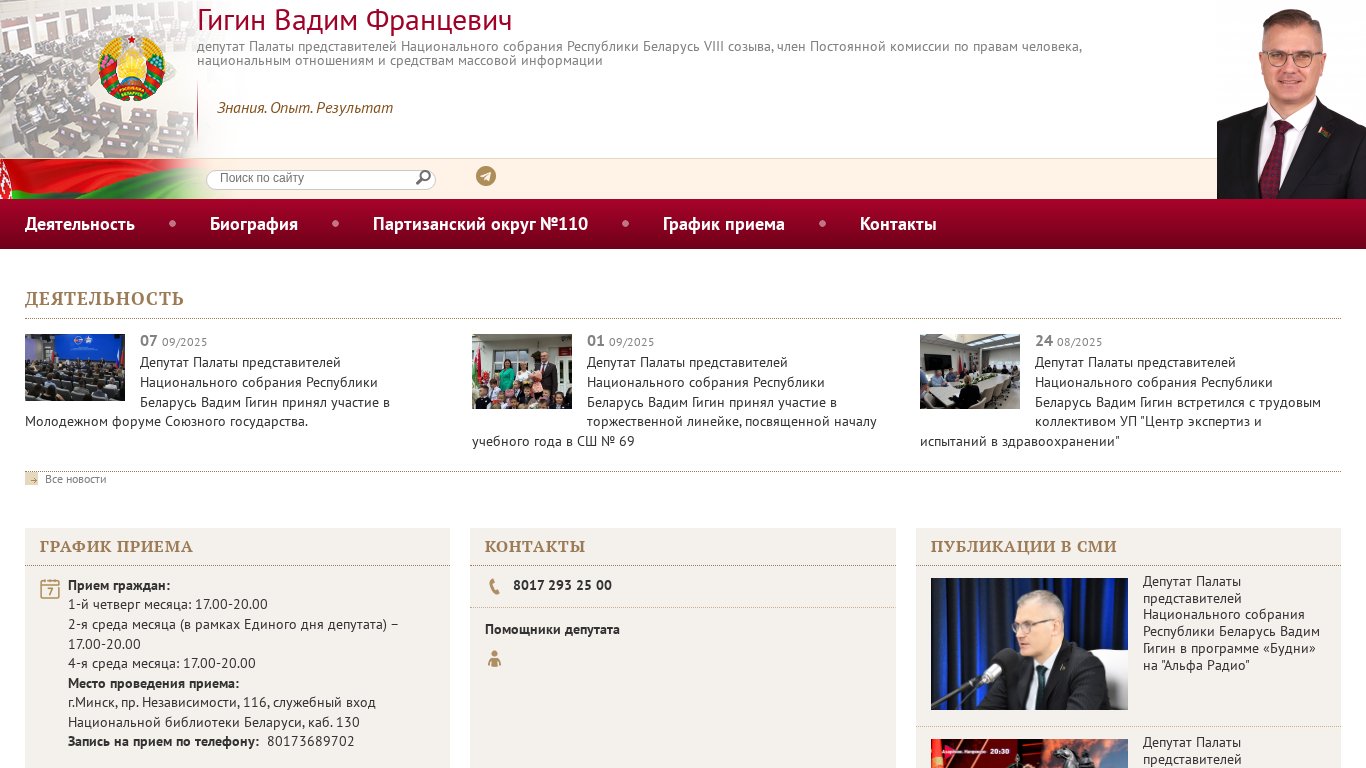Open the Telegram channel icon
This screenshot has width=1366, height=768.
(x=486, y=176)
